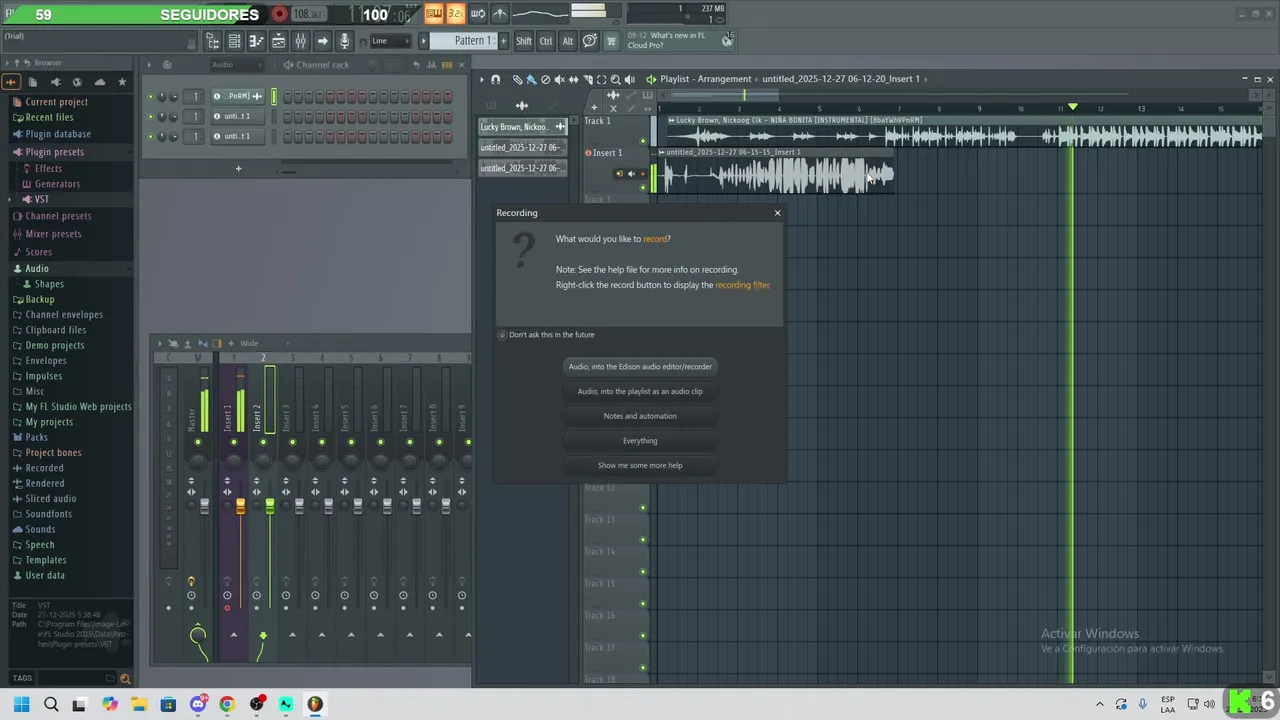Select the Draw pencil tool in Playlist
The image size is (1280, 720).
pos(518,79)
